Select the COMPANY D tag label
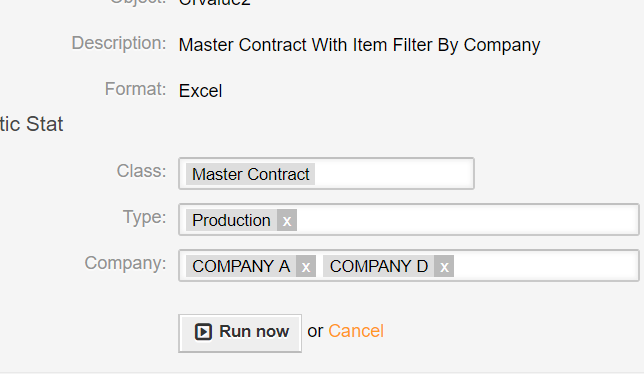The width and height of the screenshot is (644, 383). pos(379,266)
